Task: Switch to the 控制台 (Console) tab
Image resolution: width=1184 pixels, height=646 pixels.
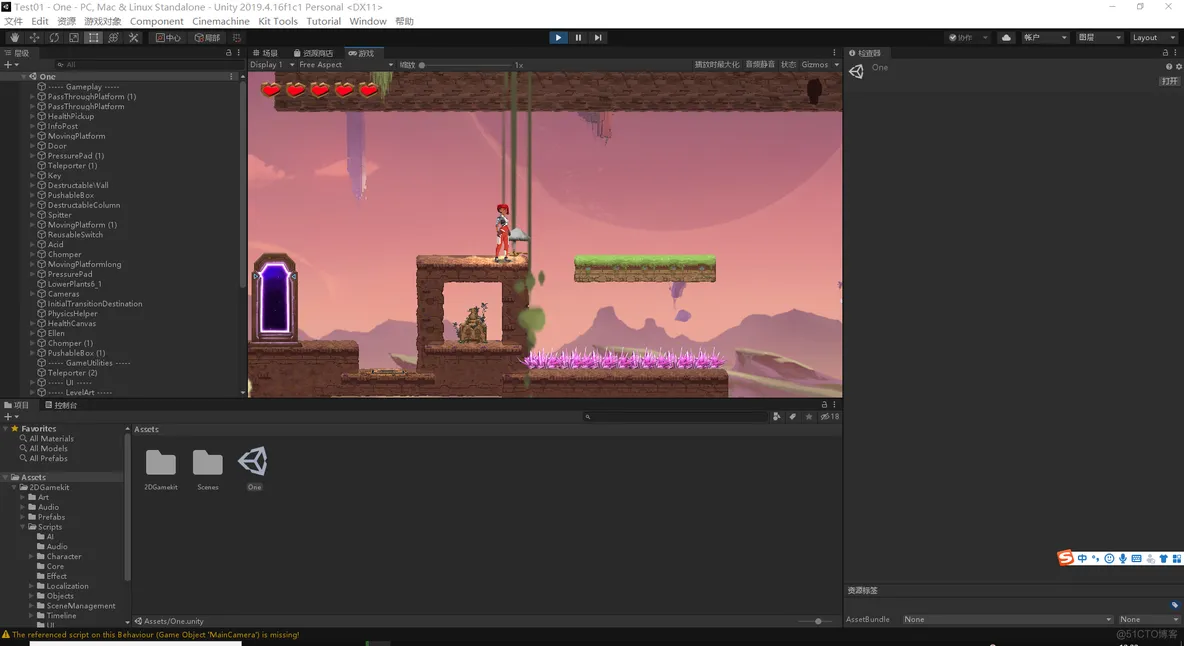Action: coord(60,405)
